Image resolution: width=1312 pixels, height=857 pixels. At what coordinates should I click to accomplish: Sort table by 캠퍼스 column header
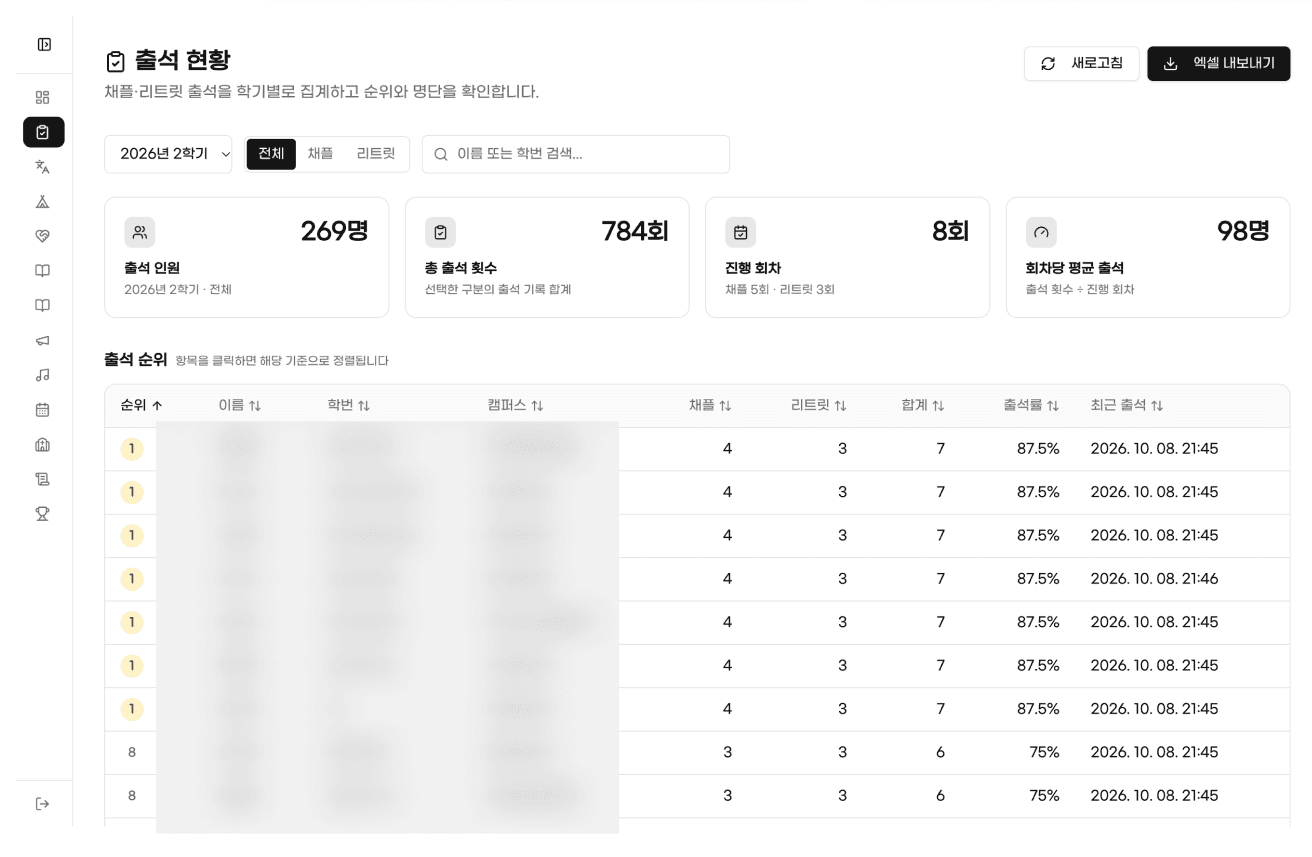(515, 406)
